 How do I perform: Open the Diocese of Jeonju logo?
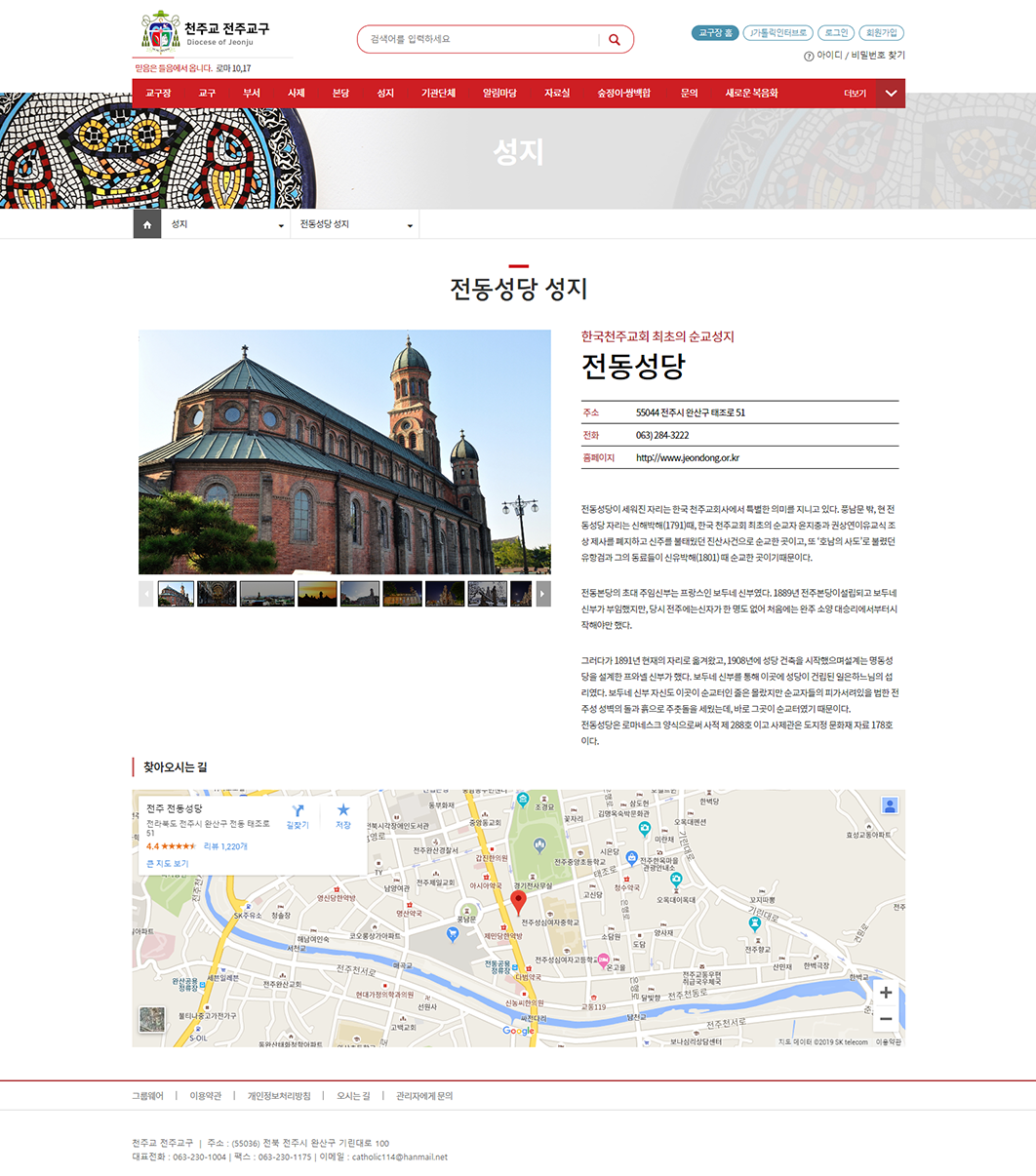click(206, 31)
